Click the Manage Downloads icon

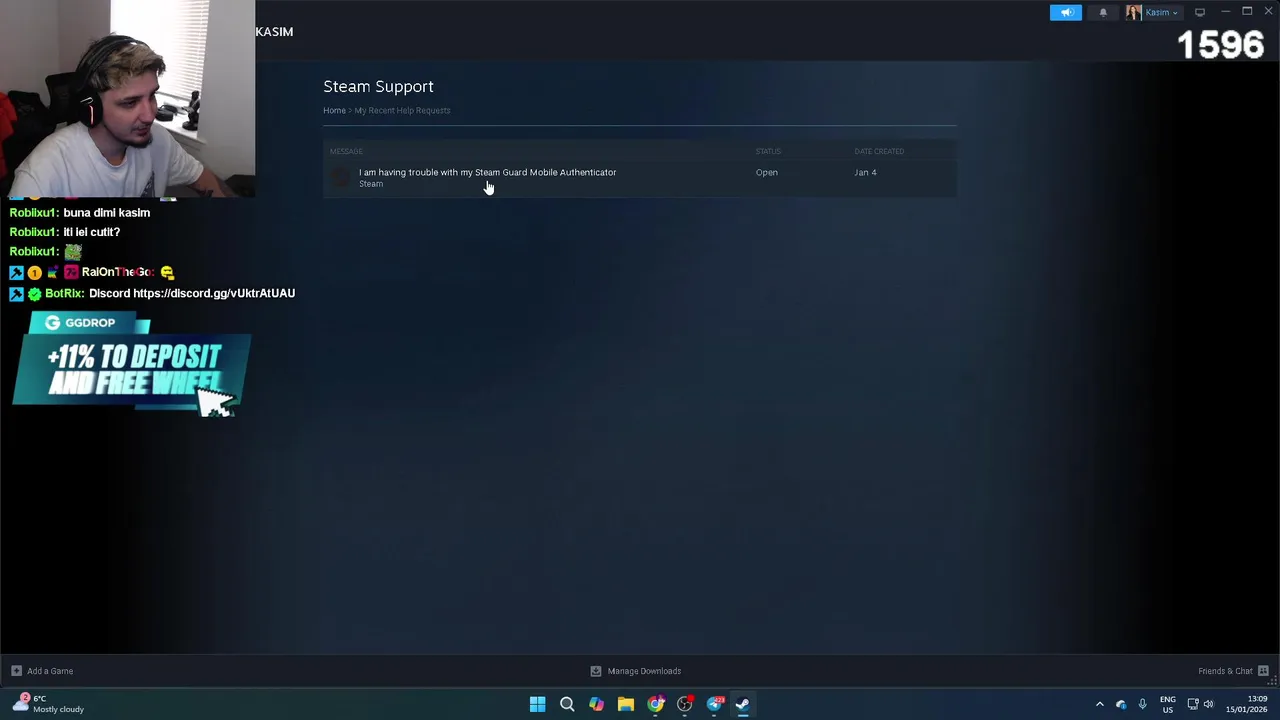tap(596, 671)
